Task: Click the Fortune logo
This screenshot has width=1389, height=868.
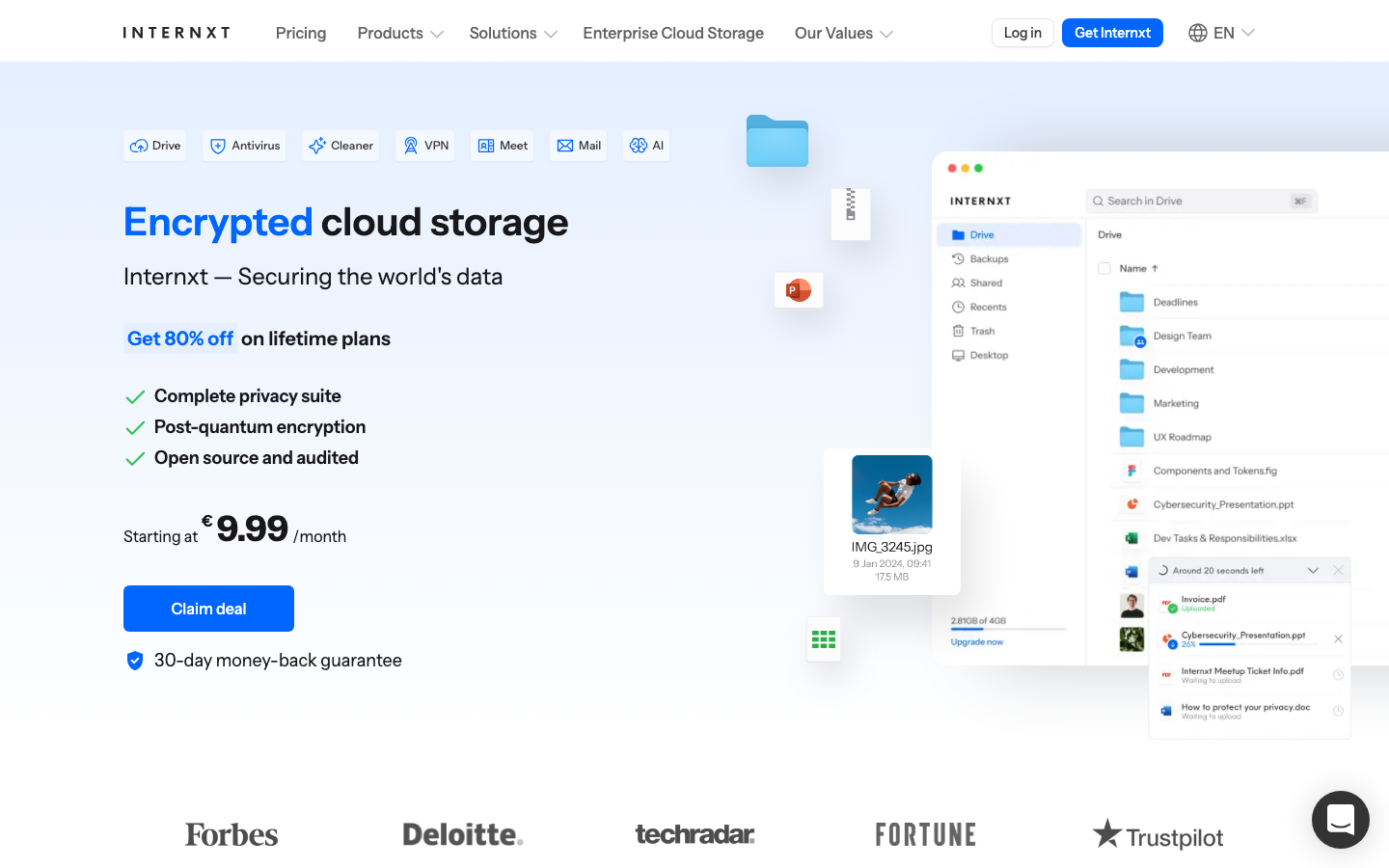Action: [926, 834]
